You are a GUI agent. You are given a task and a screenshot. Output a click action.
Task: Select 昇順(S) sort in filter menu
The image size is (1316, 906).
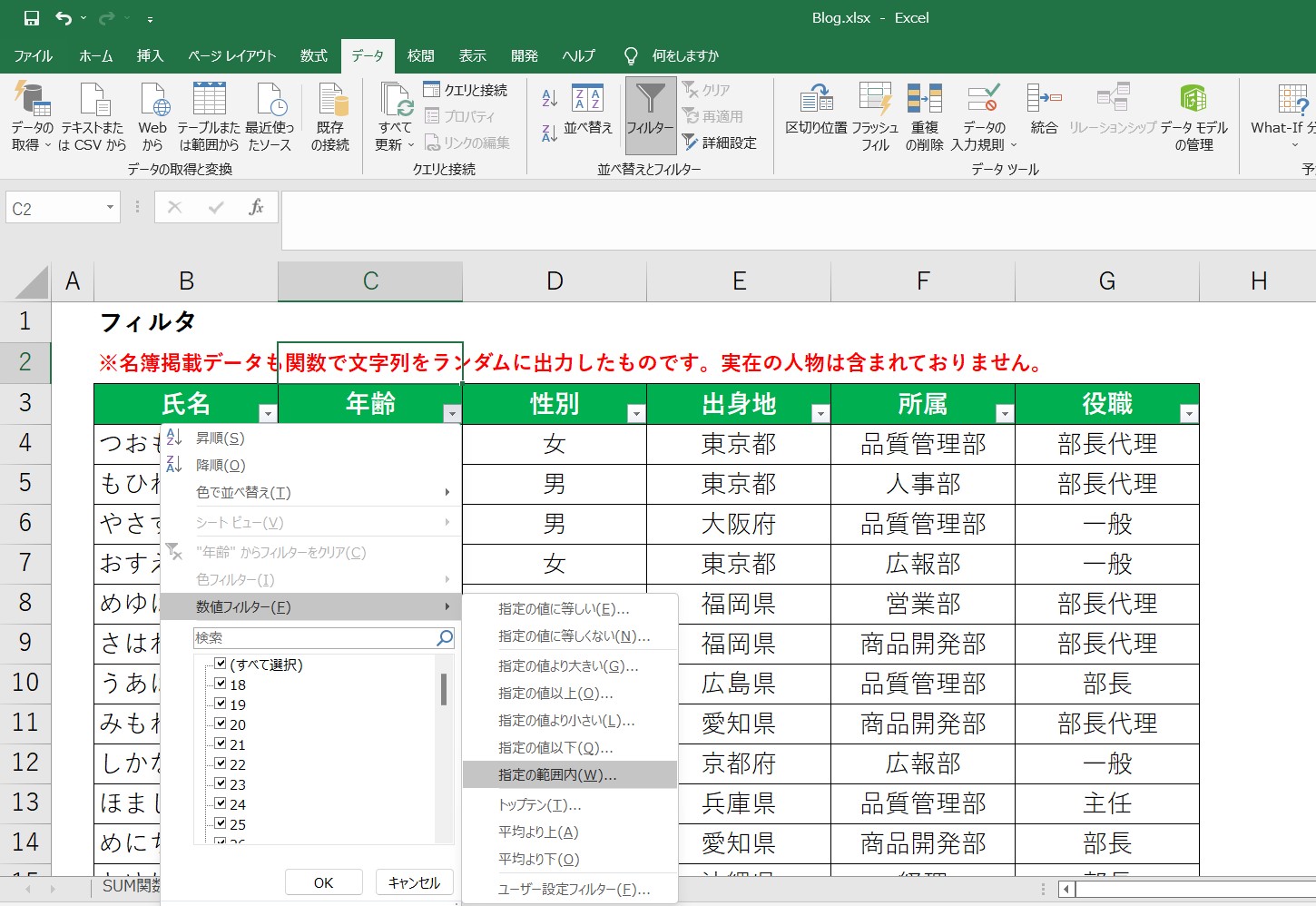311,438
